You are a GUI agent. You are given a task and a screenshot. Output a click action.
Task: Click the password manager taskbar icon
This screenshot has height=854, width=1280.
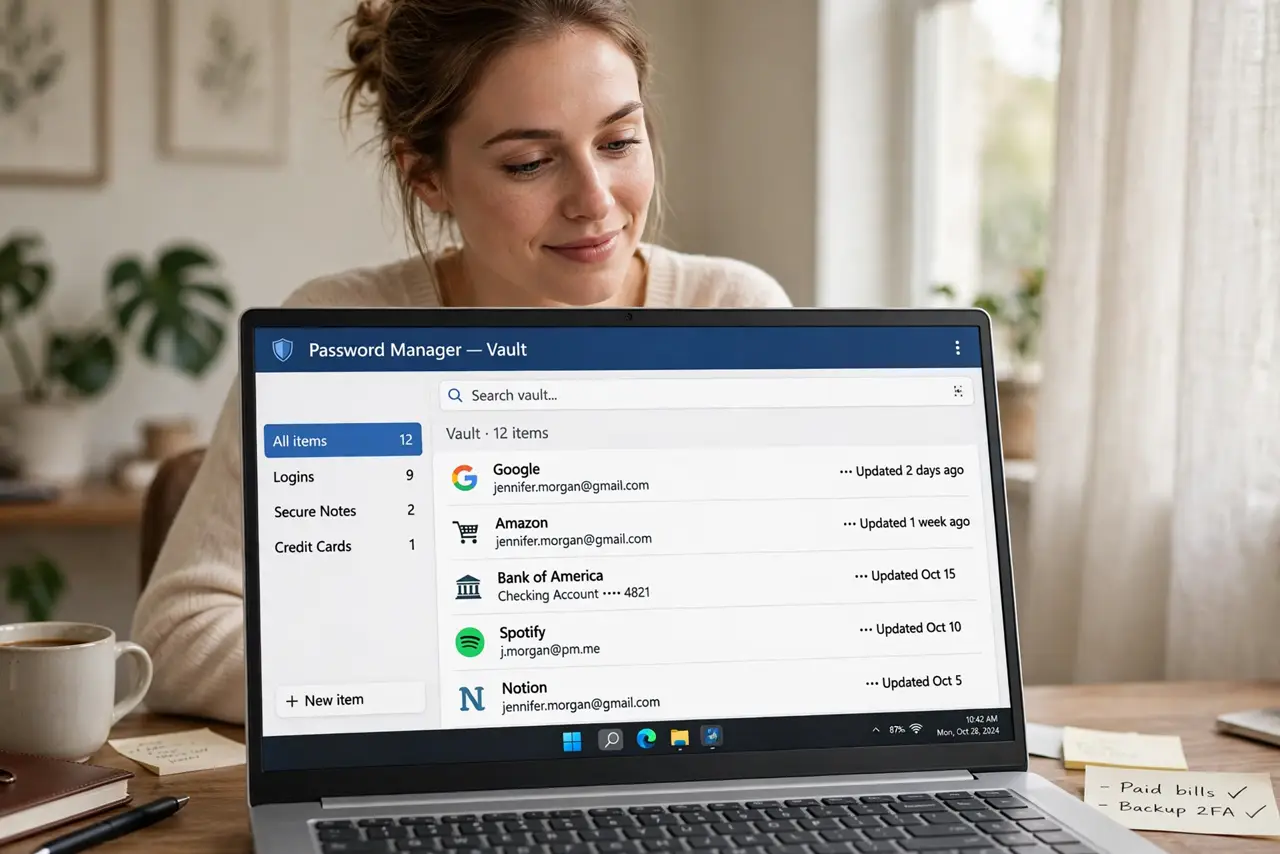712,736
